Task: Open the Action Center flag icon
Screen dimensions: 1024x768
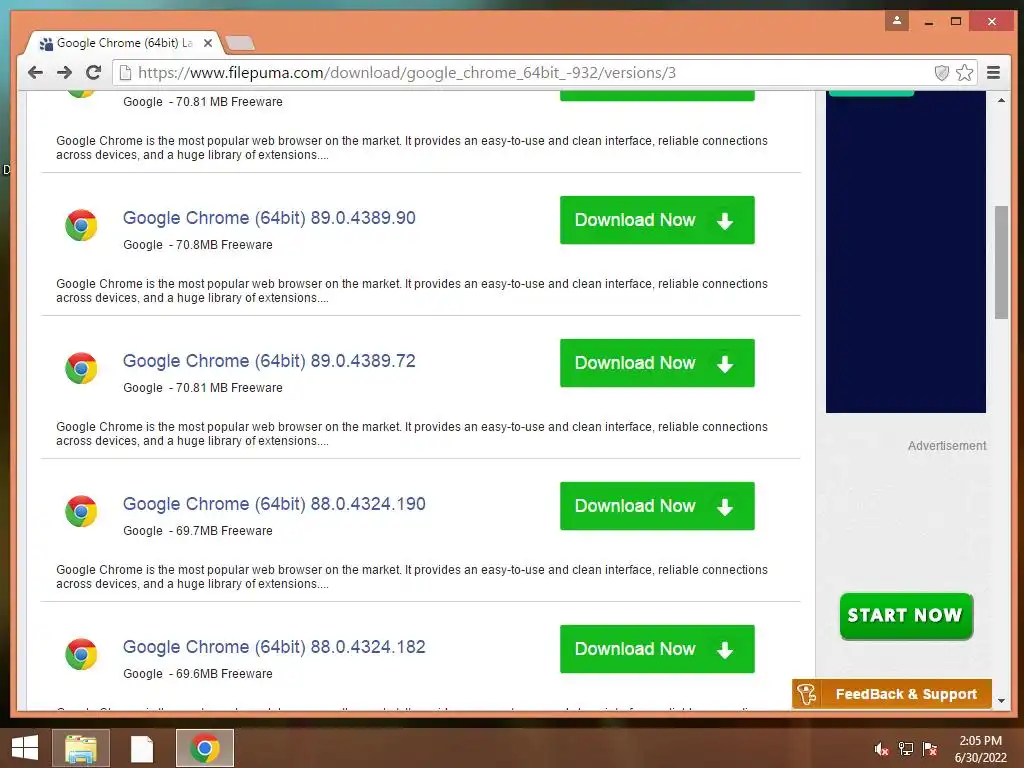Action: pos(930,749)
